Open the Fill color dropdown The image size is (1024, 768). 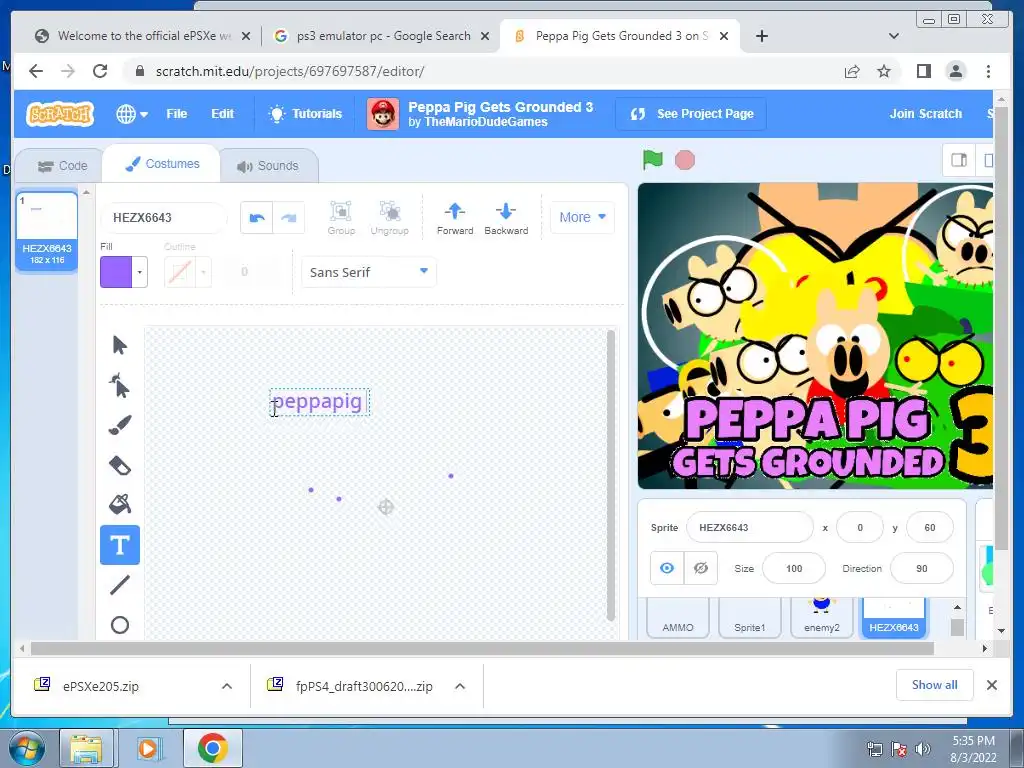[140, 272]
